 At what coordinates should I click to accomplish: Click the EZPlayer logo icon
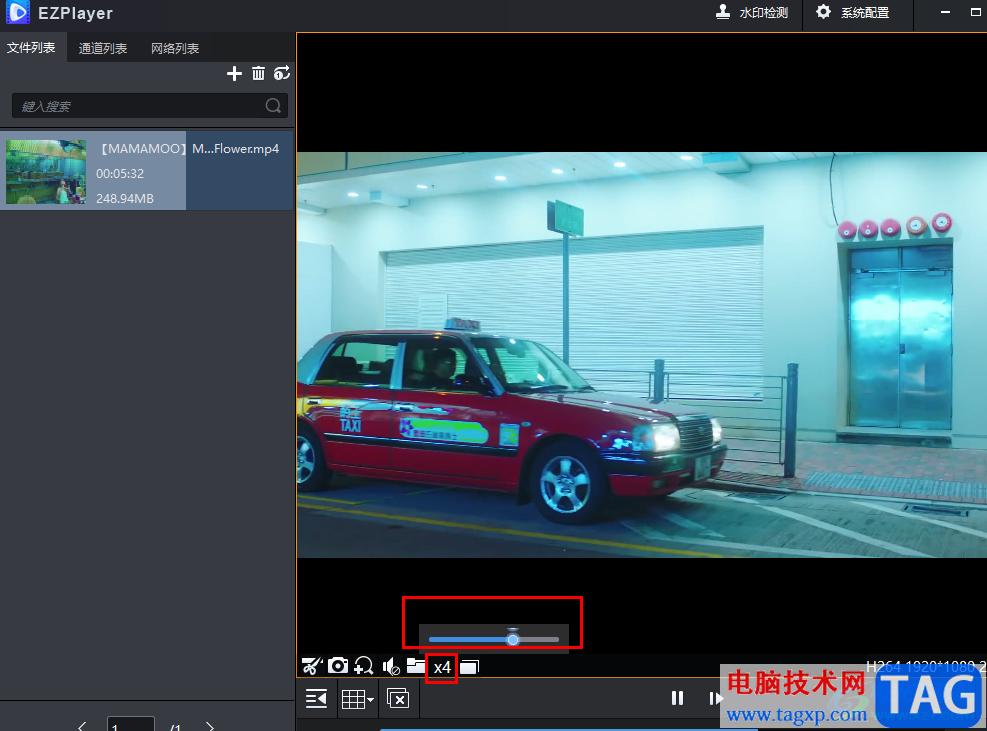click(x=18, y=12)
